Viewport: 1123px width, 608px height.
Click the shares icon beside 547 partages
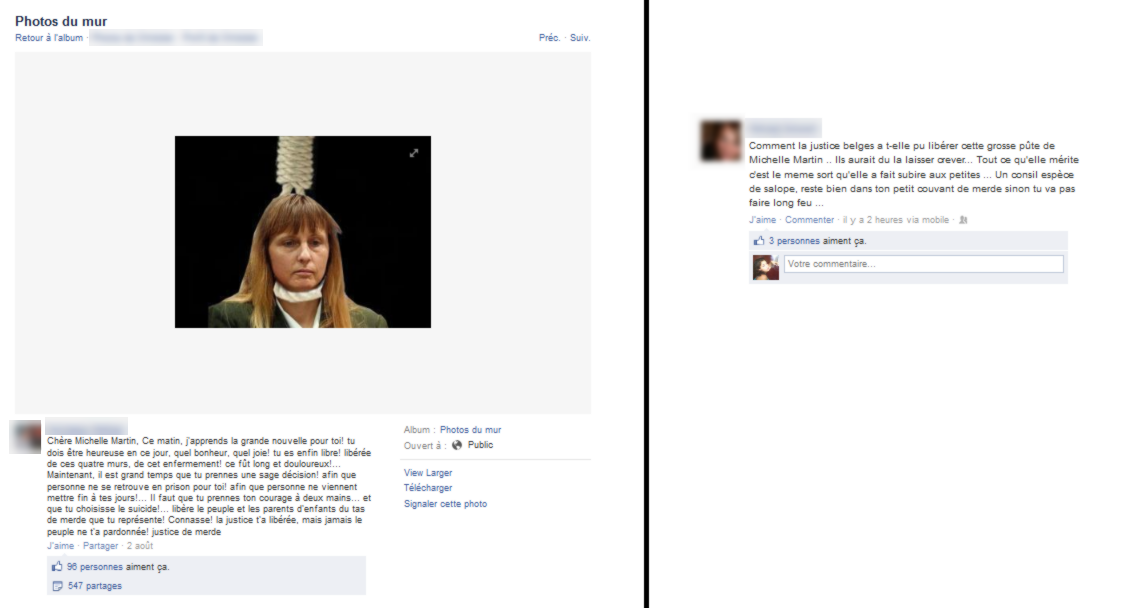click(57, 586)
